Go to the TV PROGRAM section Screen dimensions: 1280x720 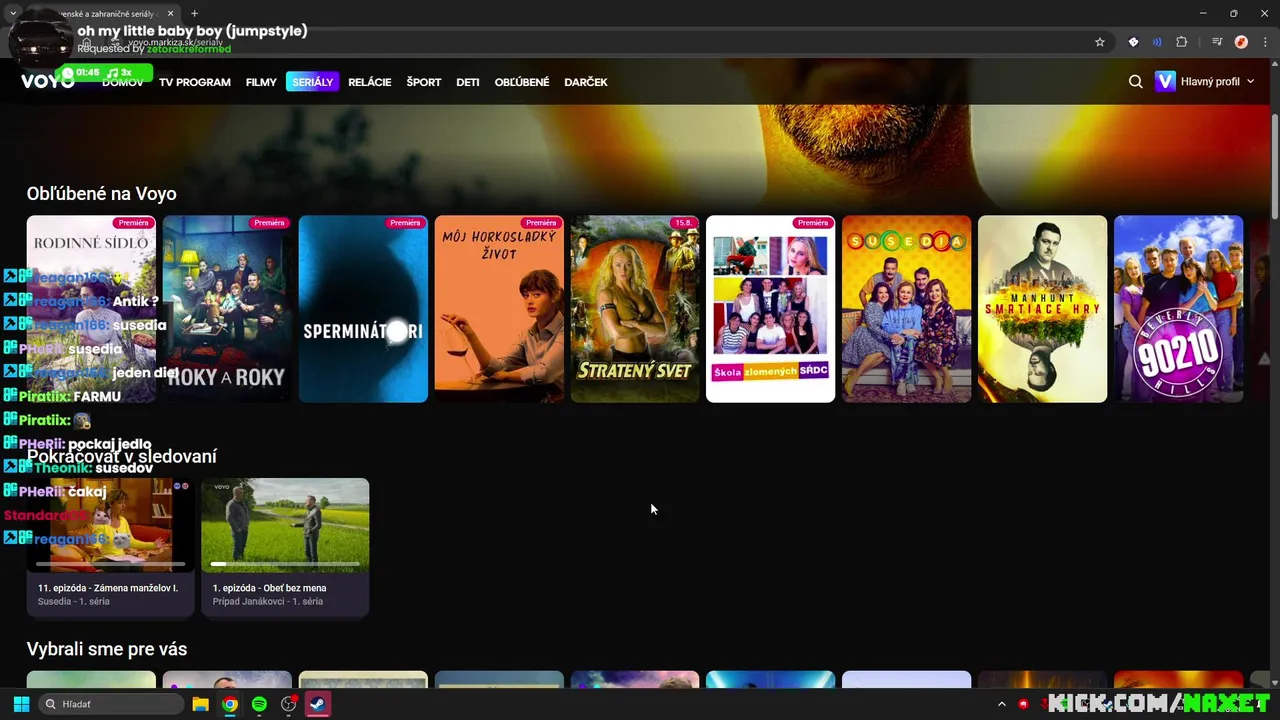[x=195, y=82]
